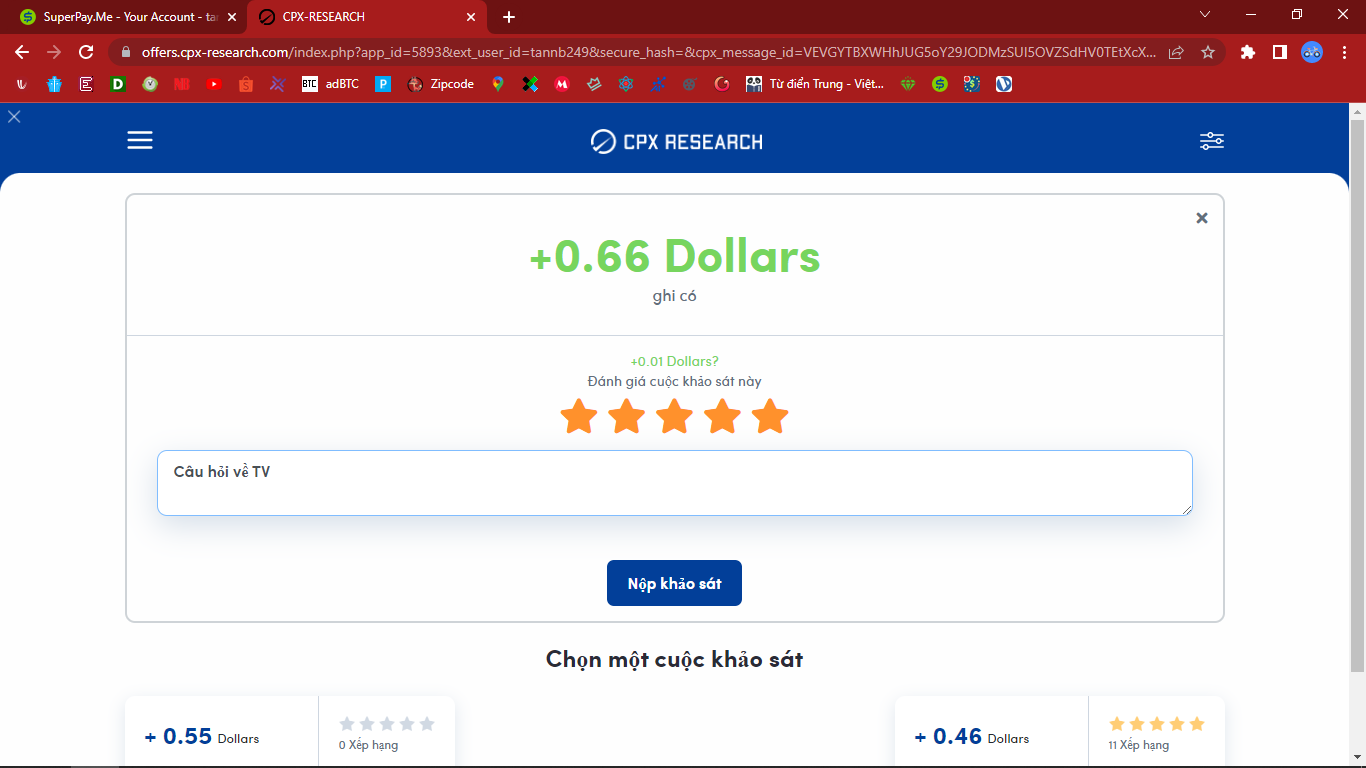Select the CPX-RESEARCH browser tab
1366x768 pixels.
[365, 17]
